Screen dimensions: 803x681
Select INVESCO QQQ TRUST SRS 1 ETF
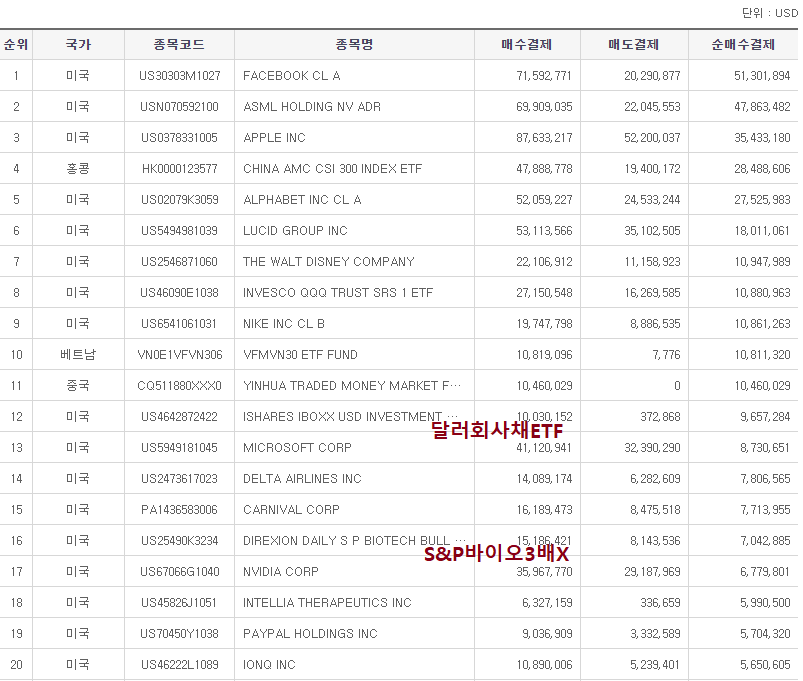(338, 292)
